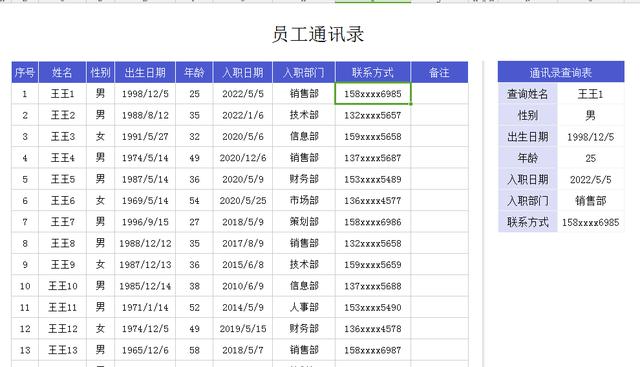
Task: Select contact cell 159xxxx5658
Action: tap(373, 136)
